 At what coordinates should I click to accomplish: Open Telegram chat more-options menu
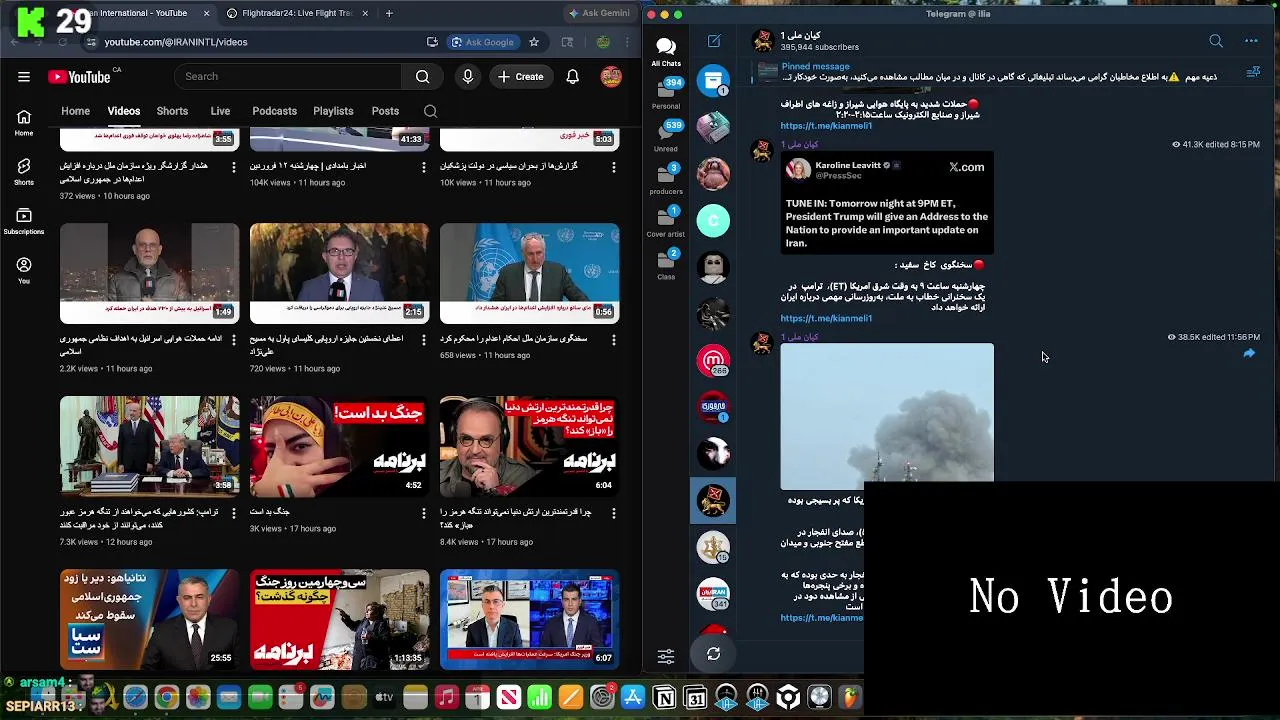1251,41
